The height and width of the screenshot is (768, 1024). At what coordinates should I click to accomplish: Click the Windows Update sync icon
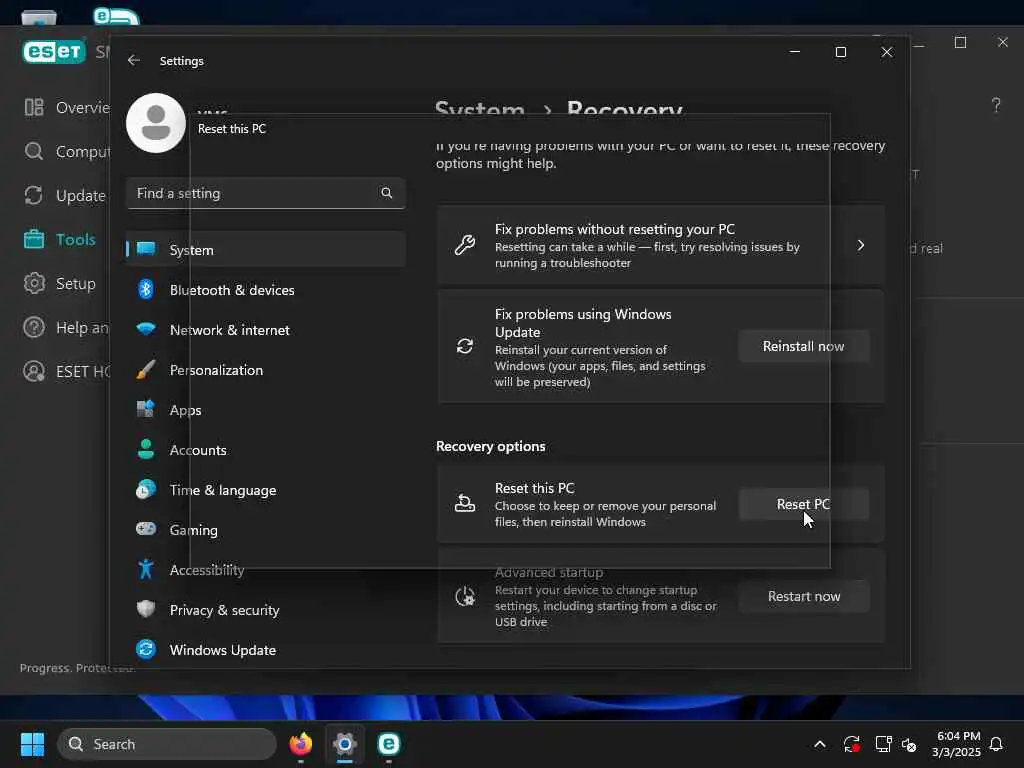point(146,649)
